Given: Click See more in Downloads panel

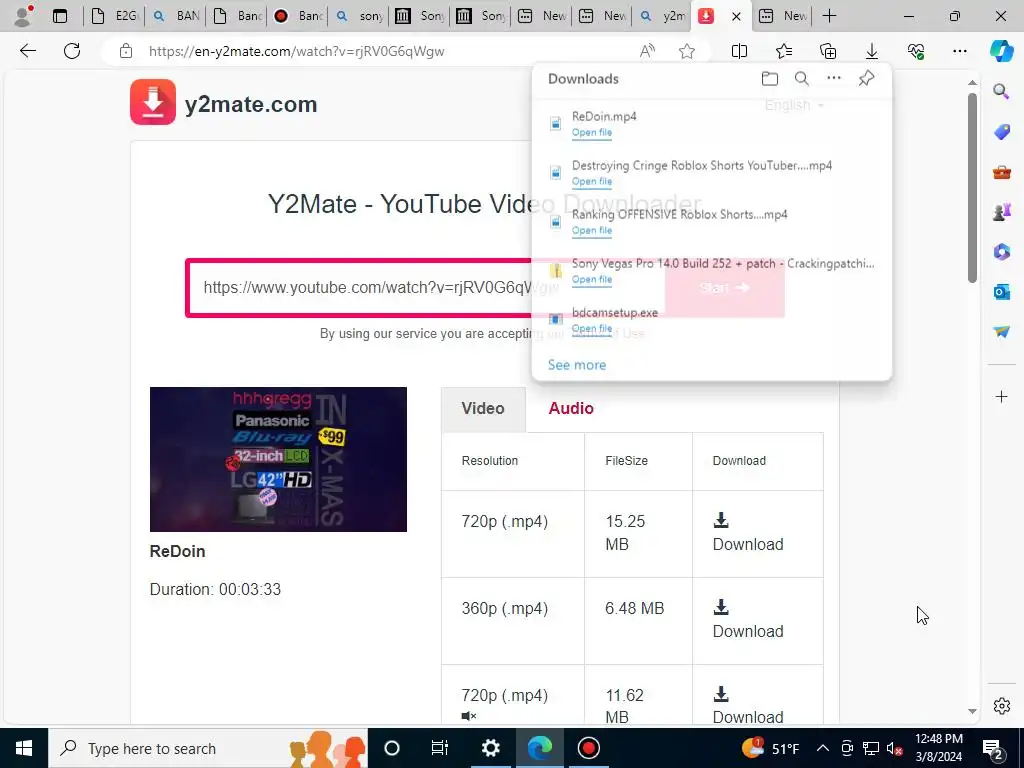Looking at the screenshot, I should (x=577, y=365).
